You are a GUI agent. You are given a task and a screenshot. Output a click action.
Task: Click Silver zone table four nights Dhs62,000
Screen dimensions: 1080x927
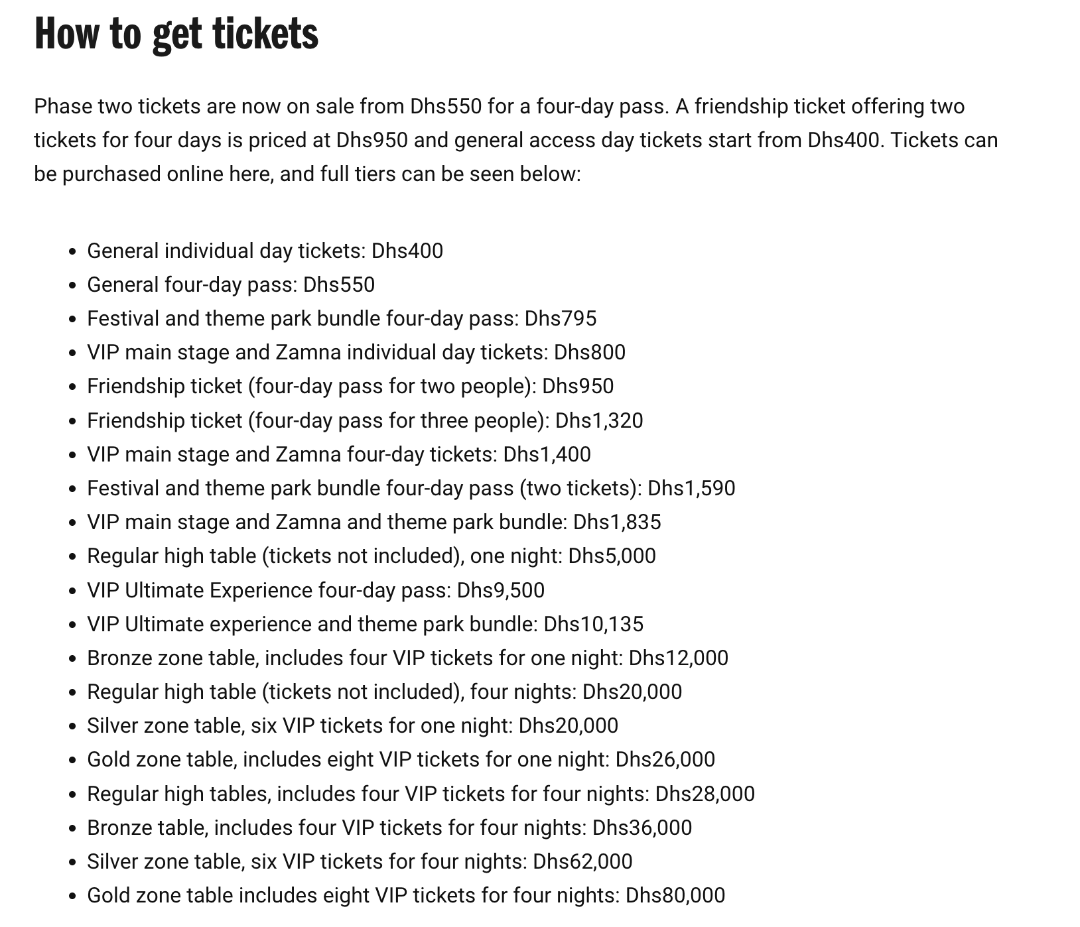point(359,862)
